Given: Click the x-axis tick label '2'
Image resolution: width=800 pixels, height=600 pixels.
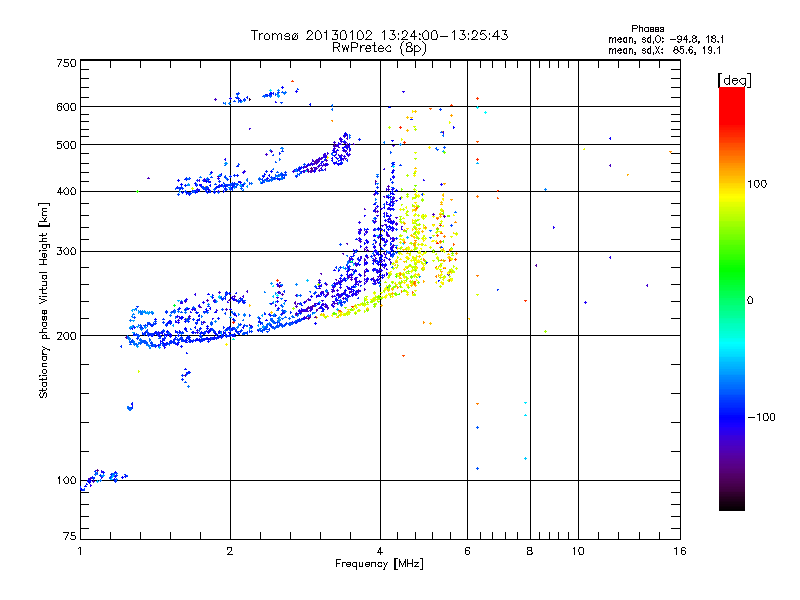Looking at the screenshot, I should click(x=230, y=551).
